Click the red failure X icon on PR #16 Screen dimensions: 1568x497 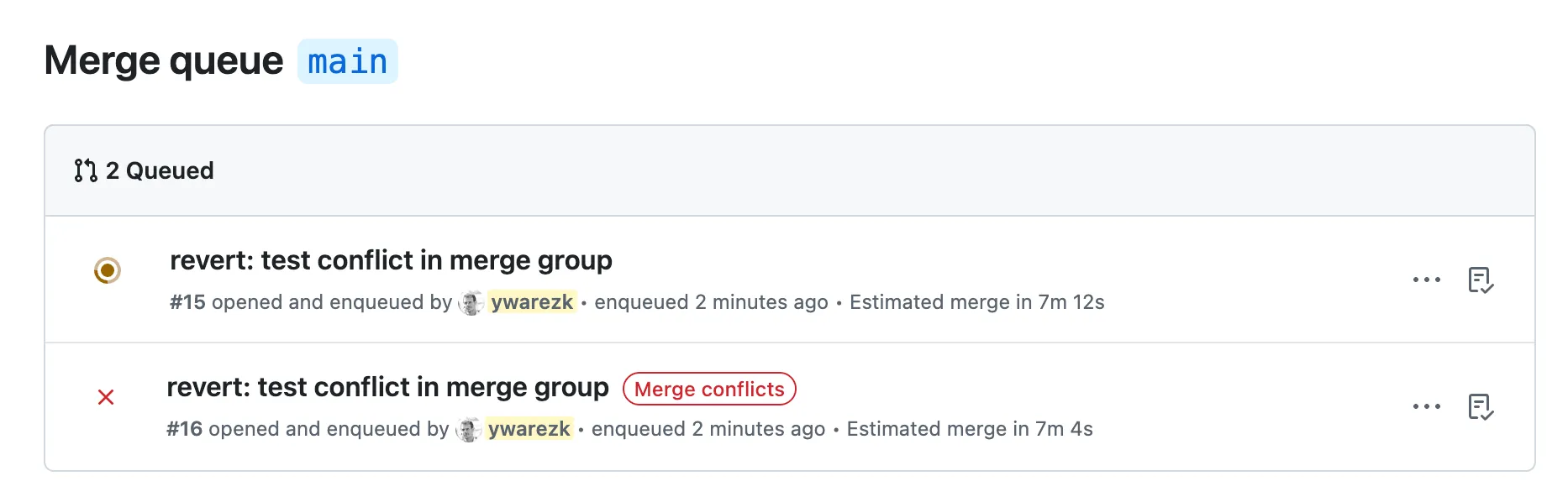(x=108, y=397)
